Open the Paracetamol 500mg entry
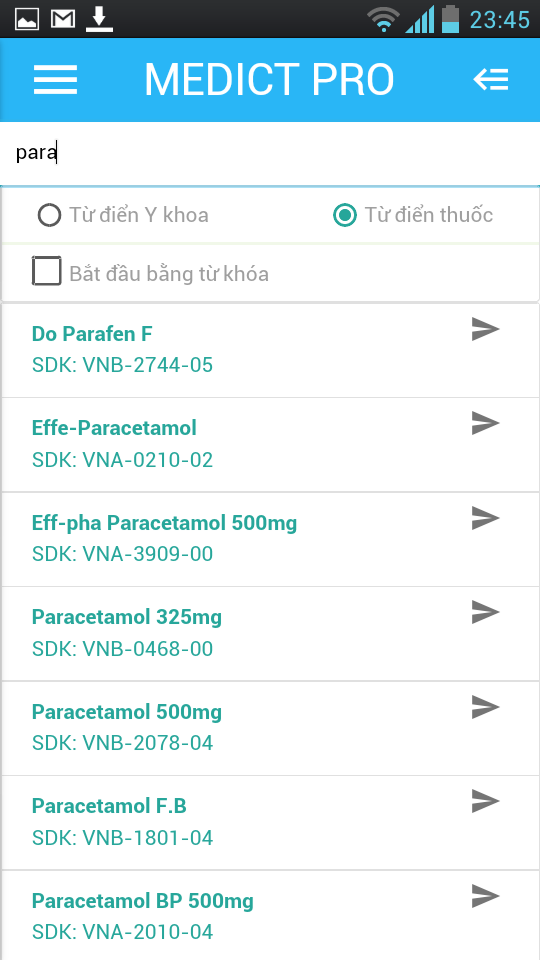This screenshot has width=540, height=960. 270,728
